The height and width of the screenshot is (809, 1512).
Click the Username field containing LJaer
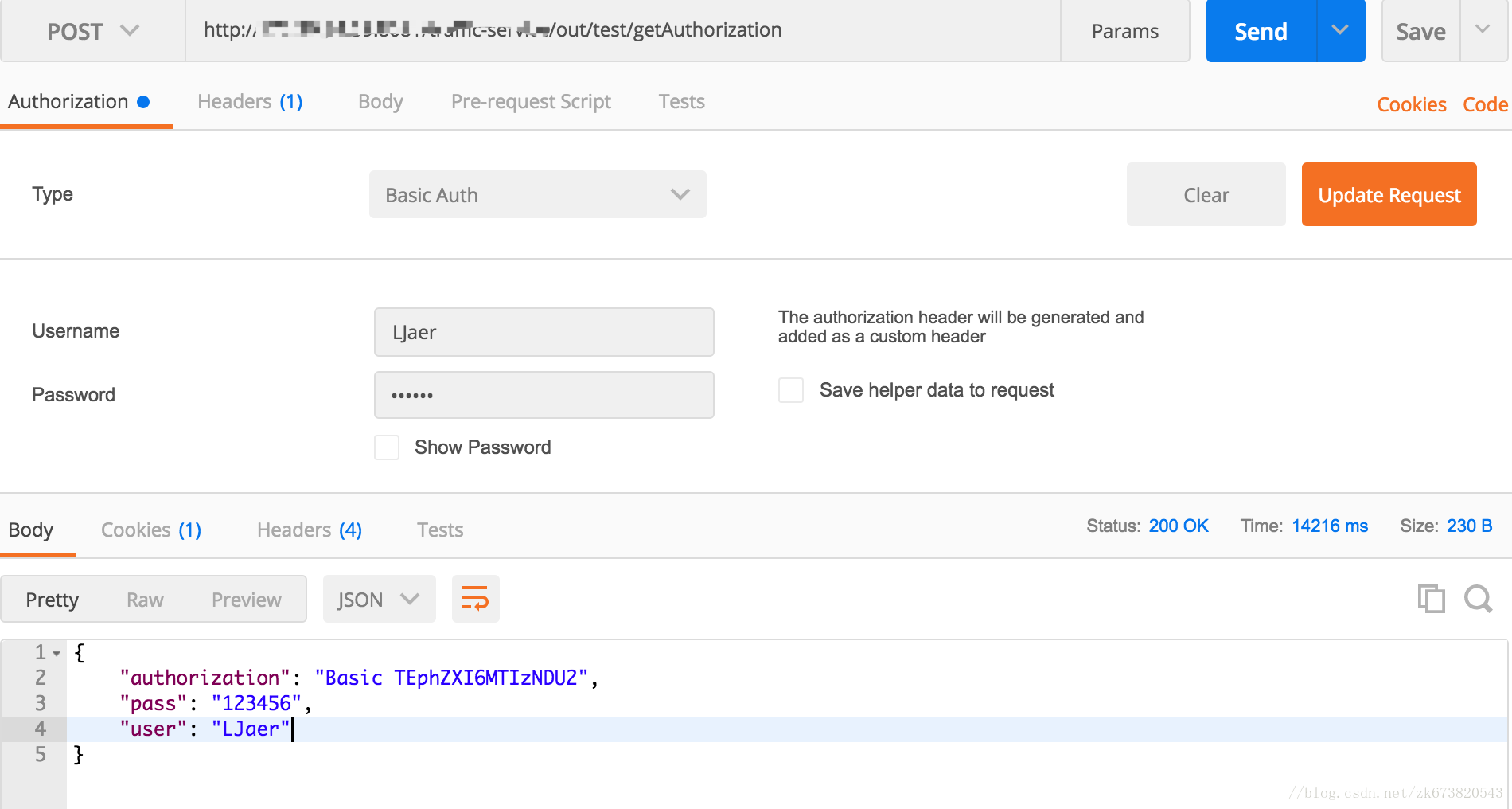544,332
